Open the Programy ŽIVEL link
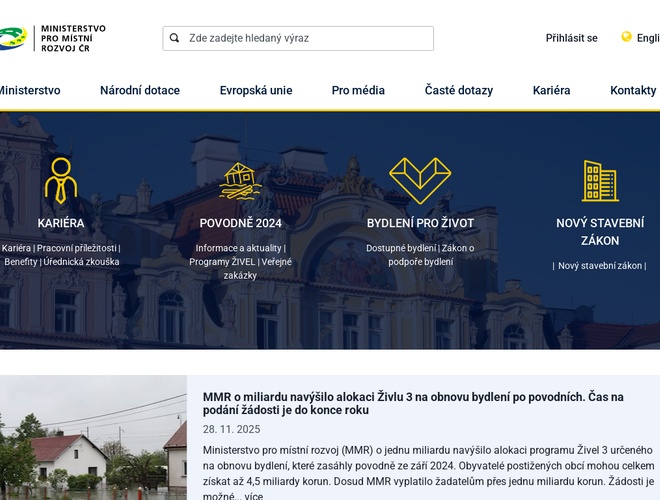The height and width of the screenshot is (500, 660). coord(222,262)
